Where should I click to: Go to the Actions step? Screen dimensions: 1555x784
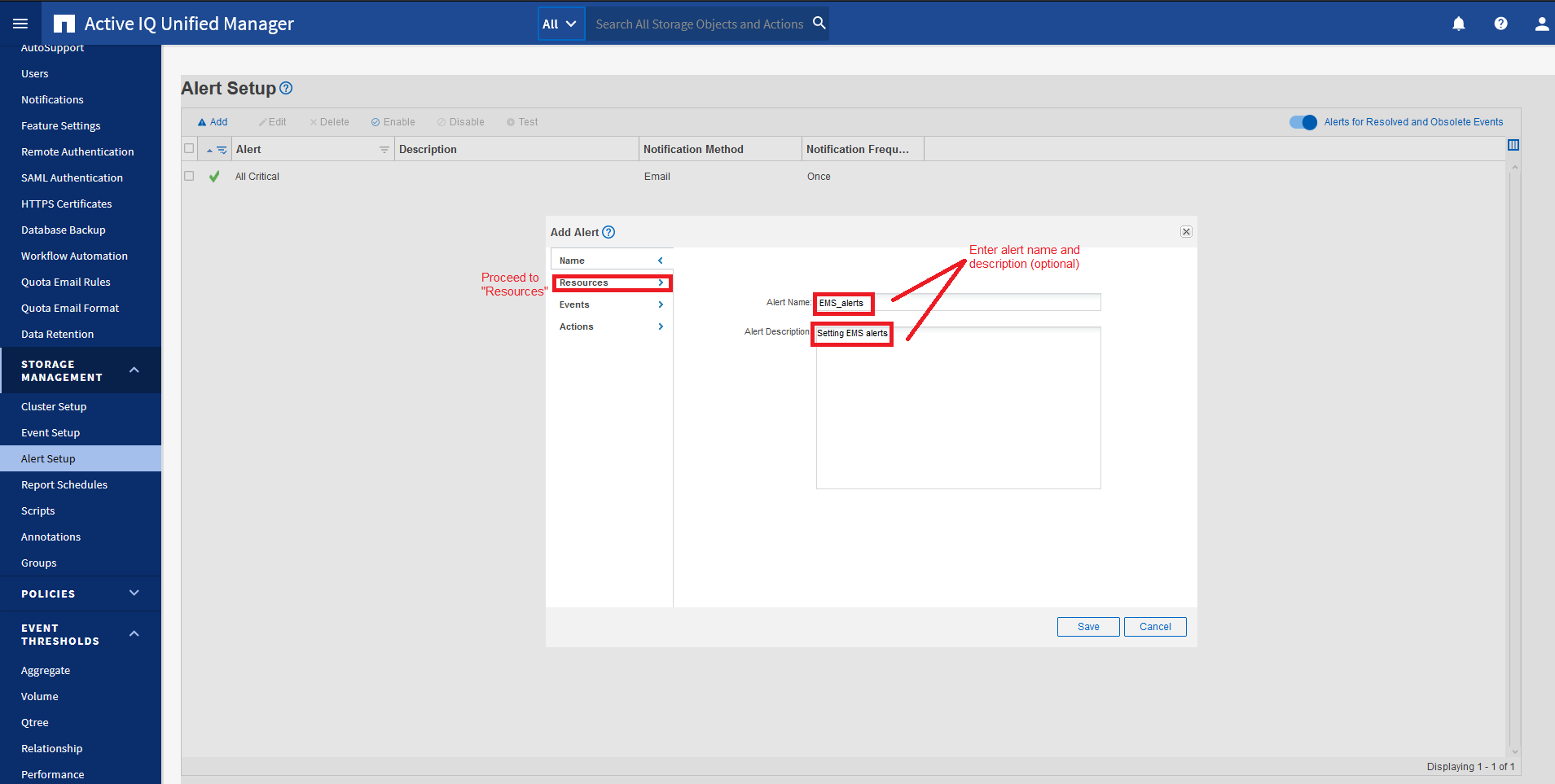(x=612, y=326)
